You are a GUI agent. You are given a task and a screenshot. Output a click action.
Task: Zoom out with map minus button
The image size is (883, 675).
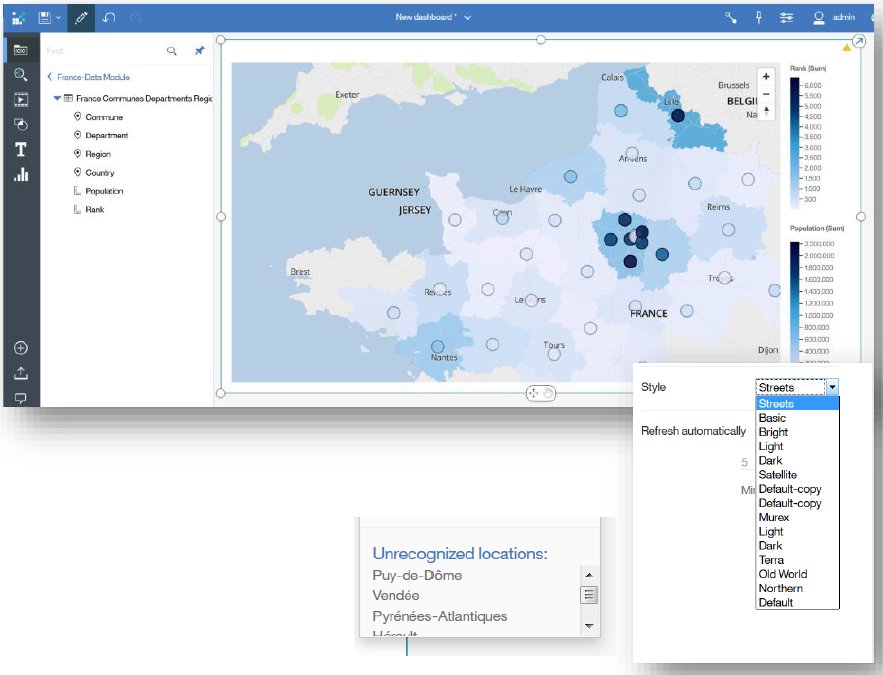pos(766,93)
